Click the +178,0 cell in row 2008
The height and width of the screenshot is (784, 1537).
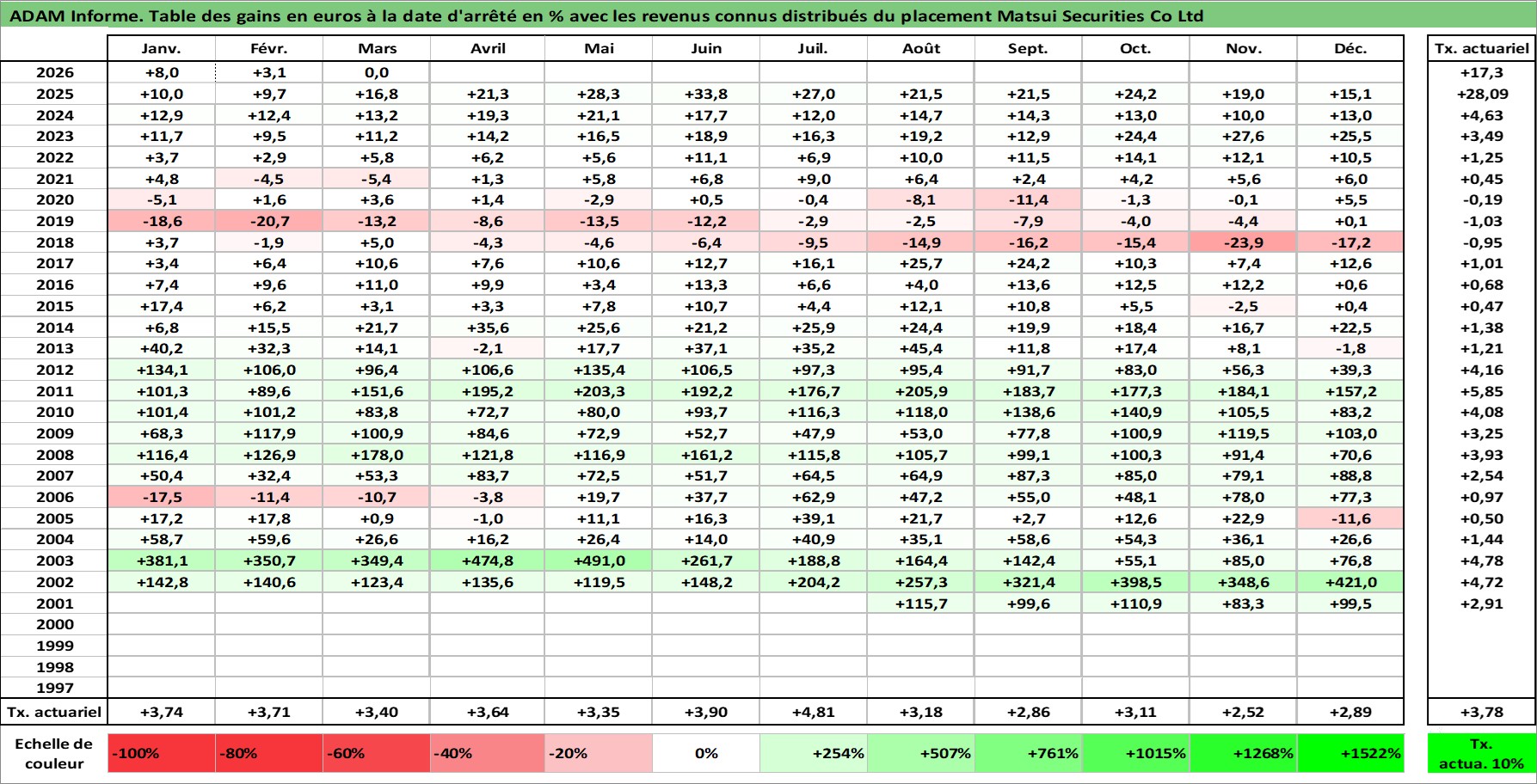(377, 455)
